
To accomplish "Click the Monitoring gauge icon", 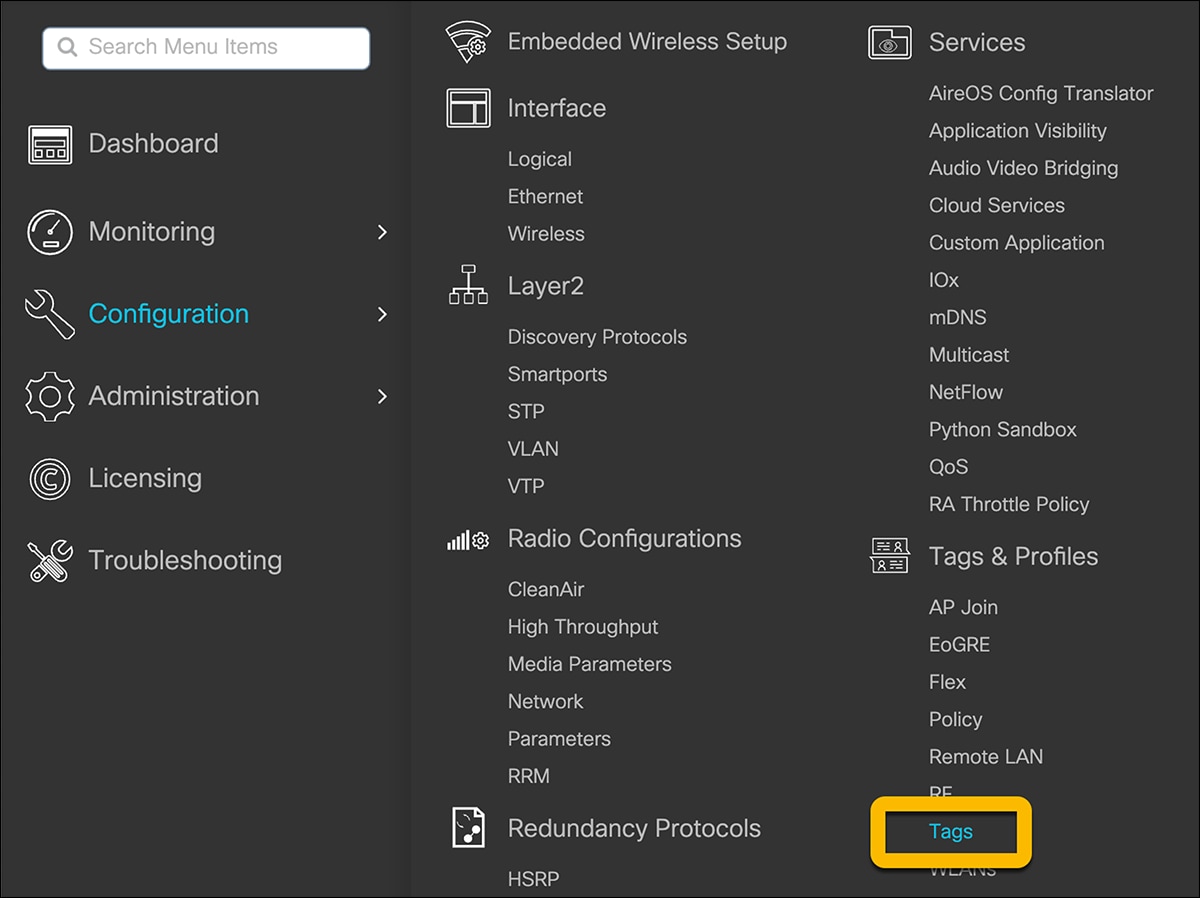I will click(x=50, y=232).
